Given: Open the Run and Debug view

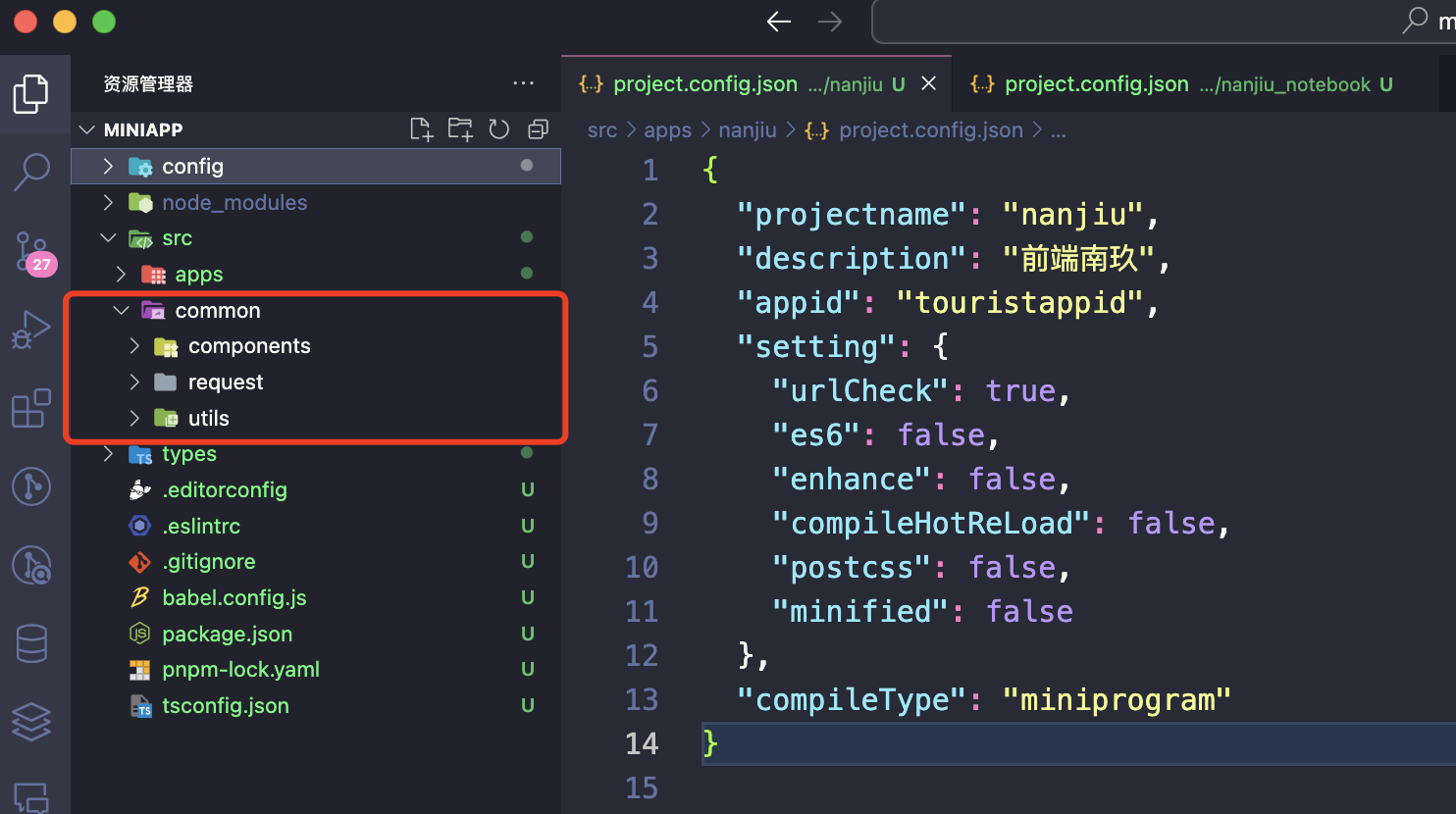Looking at the screenshot, I should tap(31, 330).
